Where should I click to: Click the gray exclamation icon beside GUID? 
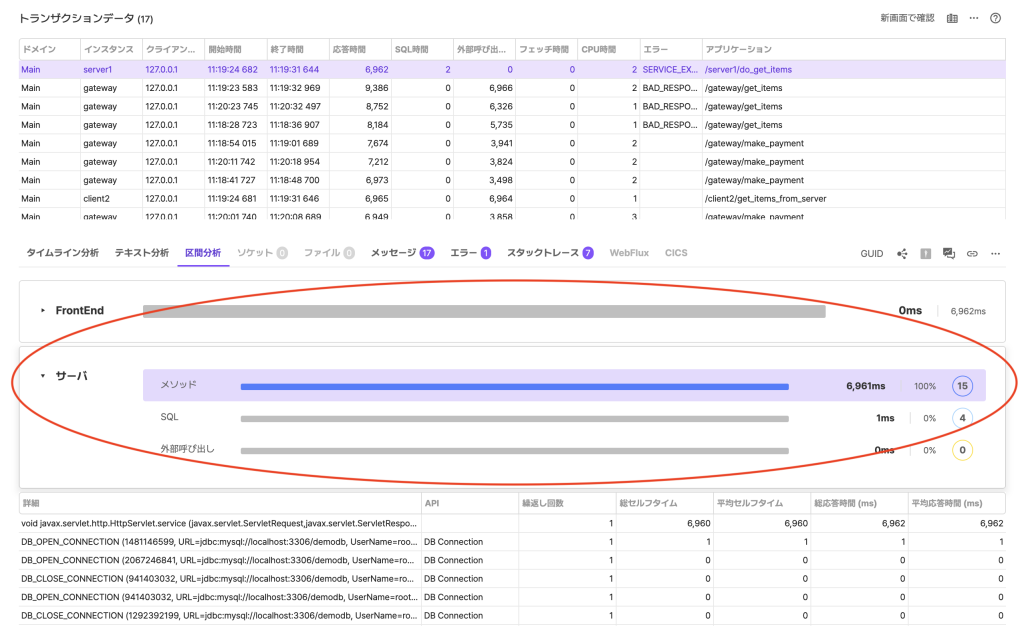pyautogui.click(x=926, y=254)
